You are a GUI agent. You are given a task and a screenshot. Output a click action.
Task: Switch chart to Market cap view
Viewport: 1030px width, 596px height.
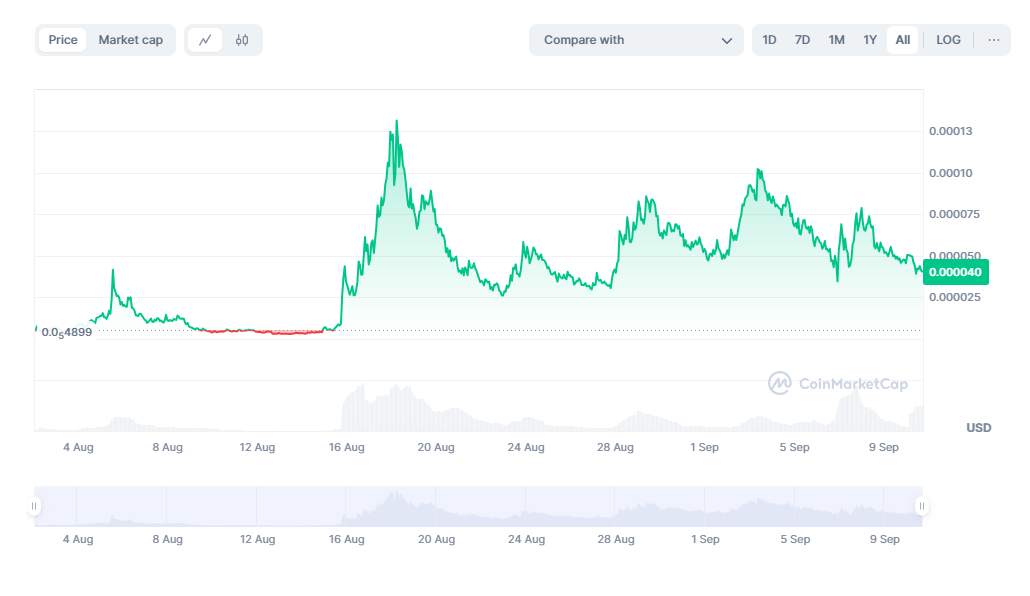pos(130,39)
